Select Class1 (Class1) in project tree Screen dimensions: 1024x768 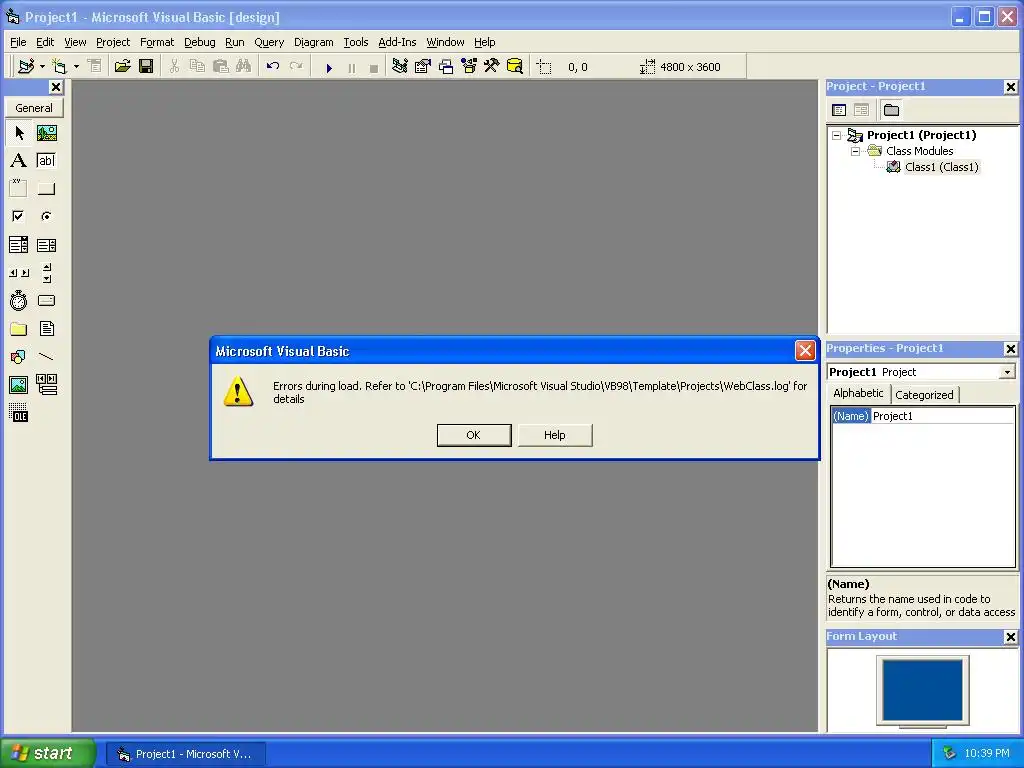coord(941,167)
